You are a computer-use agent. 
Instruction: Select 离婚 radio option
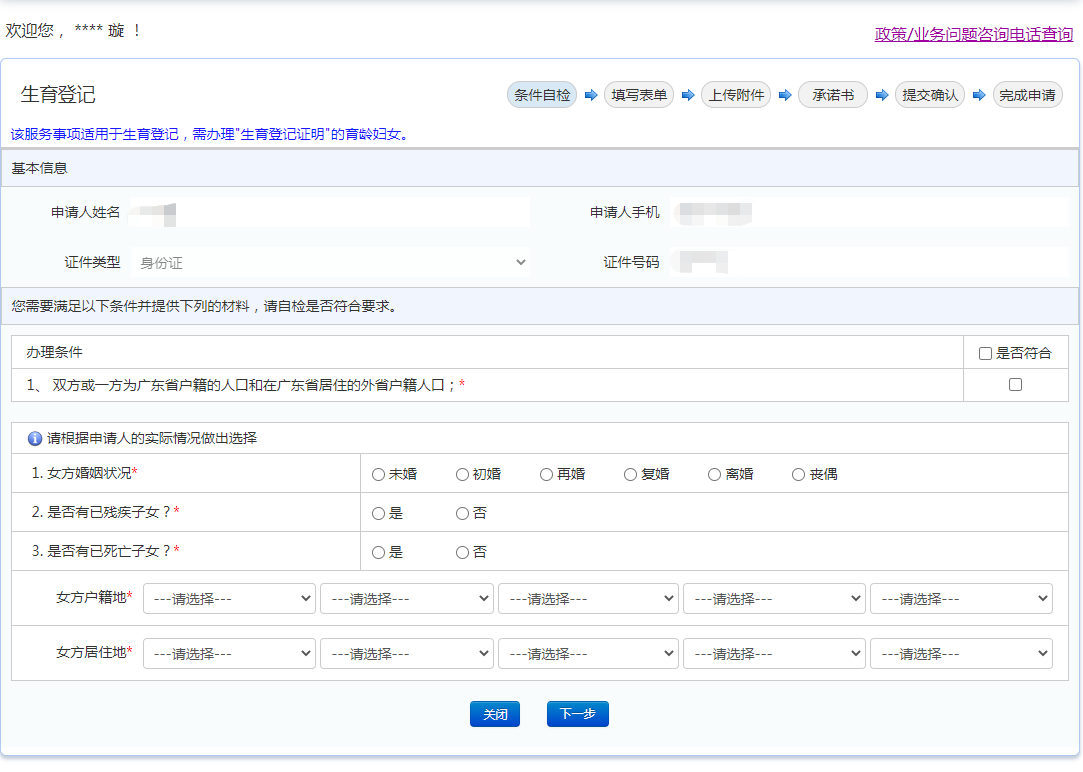click(x=714, y=474)
